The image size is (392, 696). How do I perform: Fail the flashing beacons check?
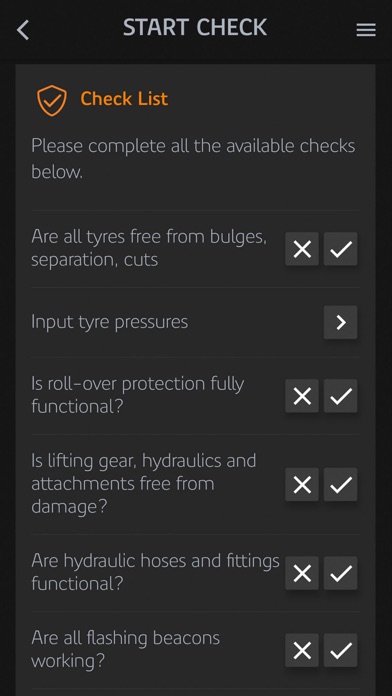pyautogui.click(x=302, y=650)
